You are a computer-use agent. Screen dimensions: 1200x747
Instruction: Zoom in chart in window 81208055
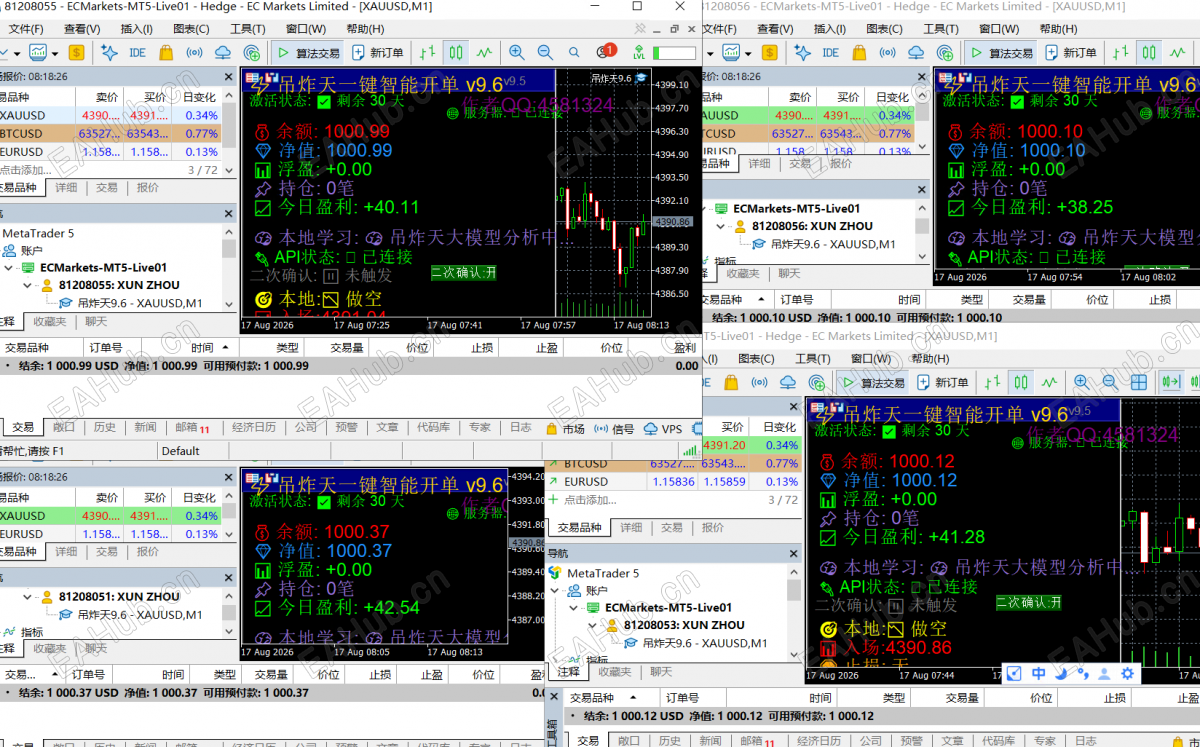[x=516, y=52]
